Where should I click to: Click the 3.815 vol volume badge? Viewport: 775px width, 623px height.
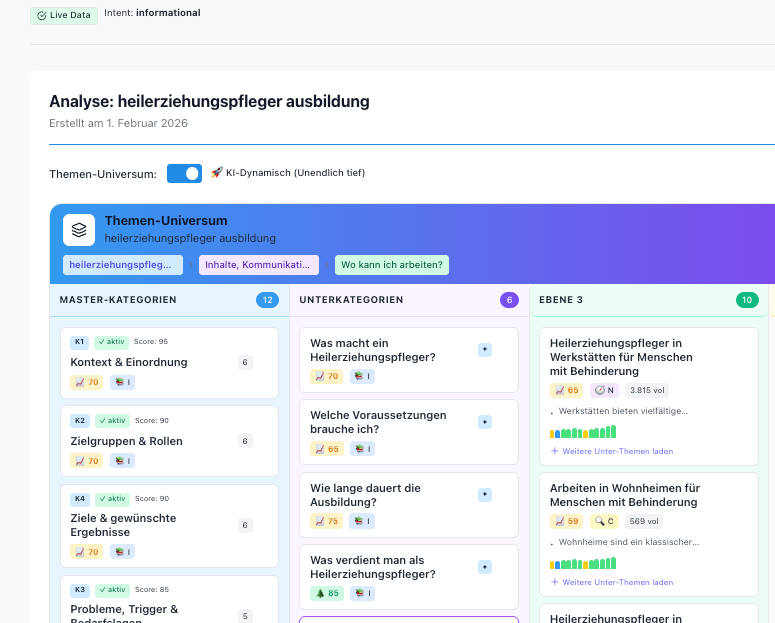(x=647, y=391)
